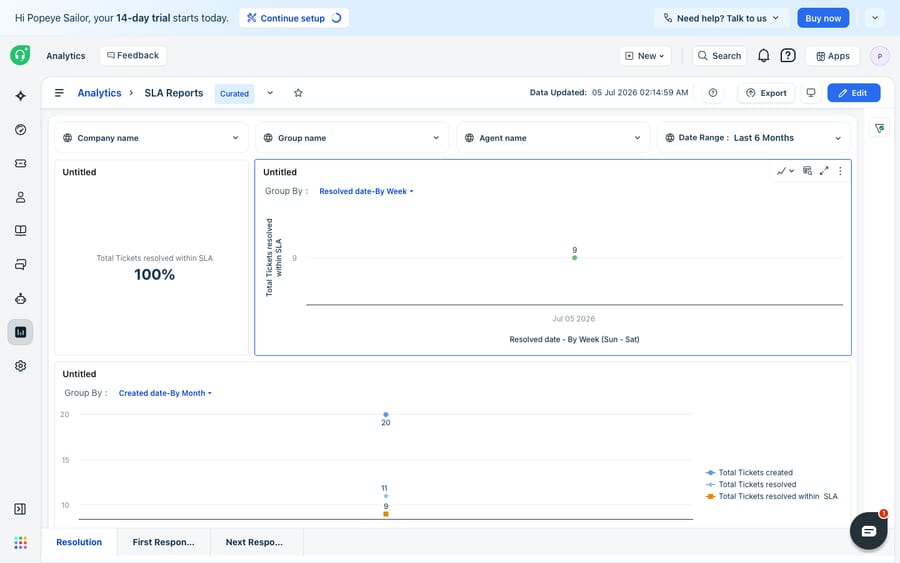Open the Dashboard gauge icon in sidebar
900x563 pixels.
point(21,130)
